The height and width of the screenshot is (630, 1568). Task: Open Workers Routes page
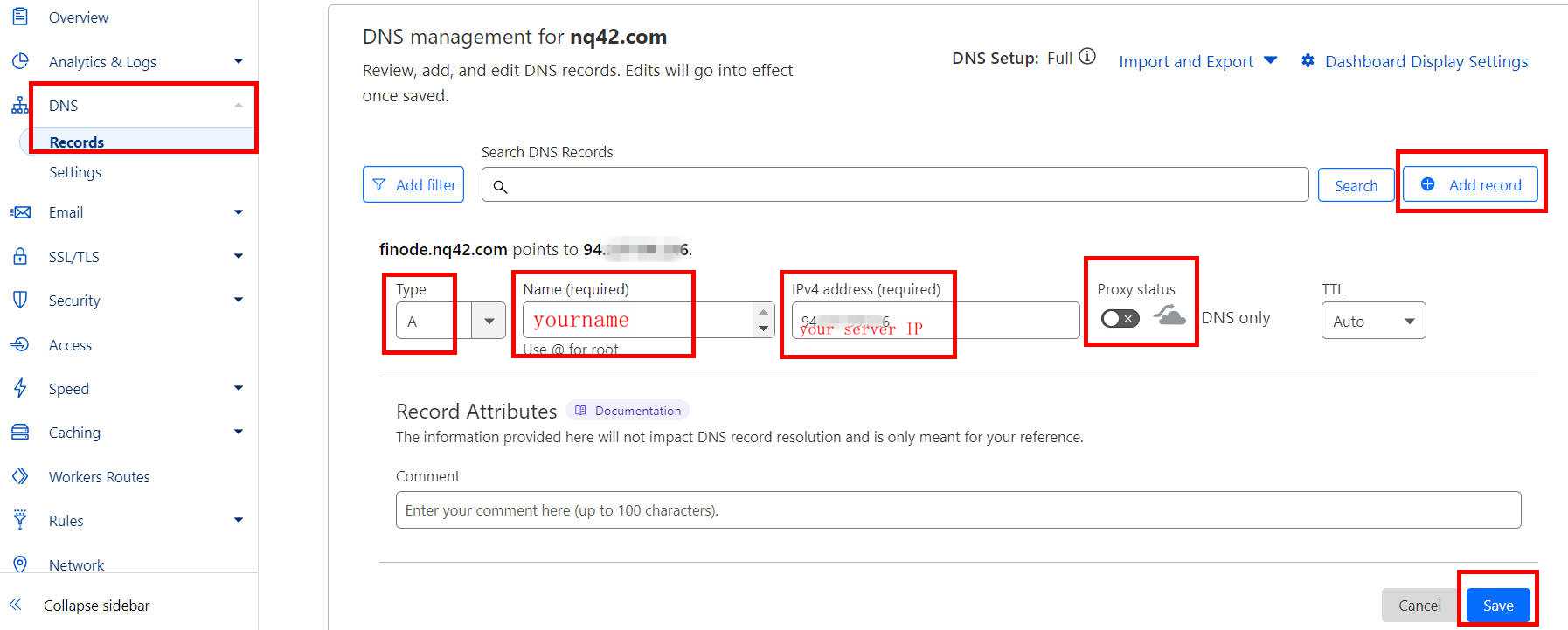[99, 476]
